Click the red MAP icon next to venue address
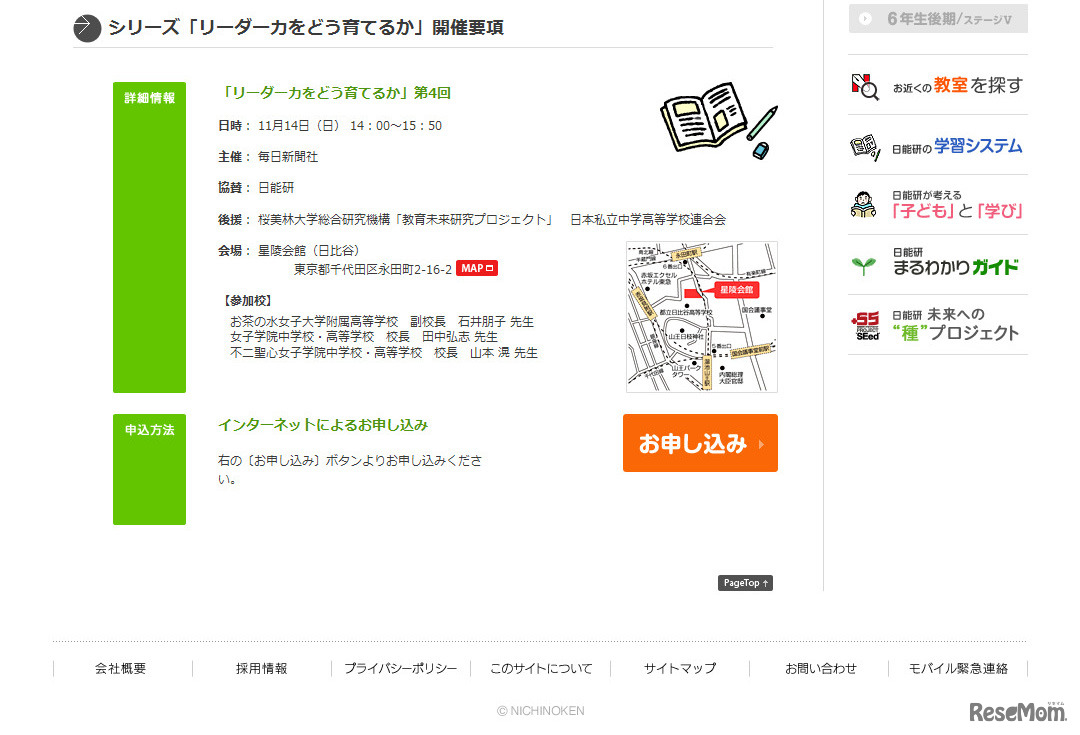This screenshot has width=1080, height=735. [x=477, y=267]
